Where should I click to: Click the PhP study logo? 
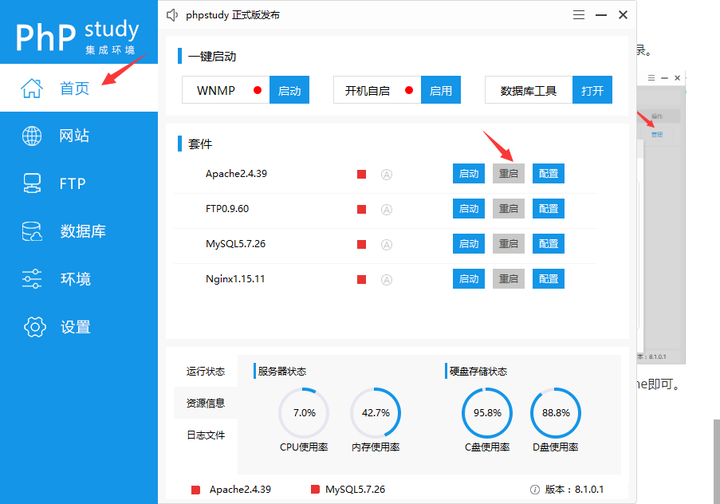coord(78,37)
